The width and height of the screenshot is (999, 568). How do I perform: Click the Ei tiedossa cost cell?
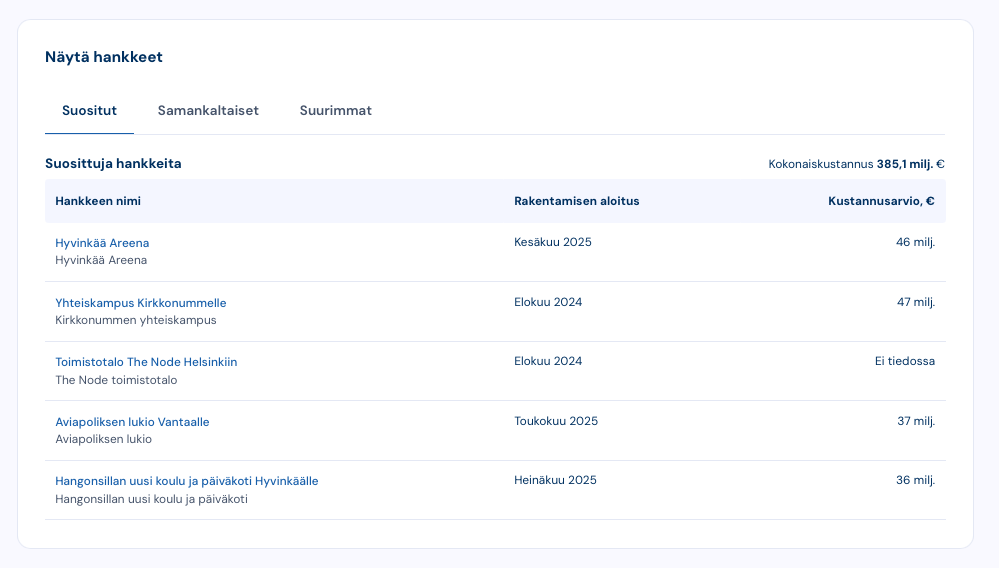pyautogui.click(x=904, y=361)
